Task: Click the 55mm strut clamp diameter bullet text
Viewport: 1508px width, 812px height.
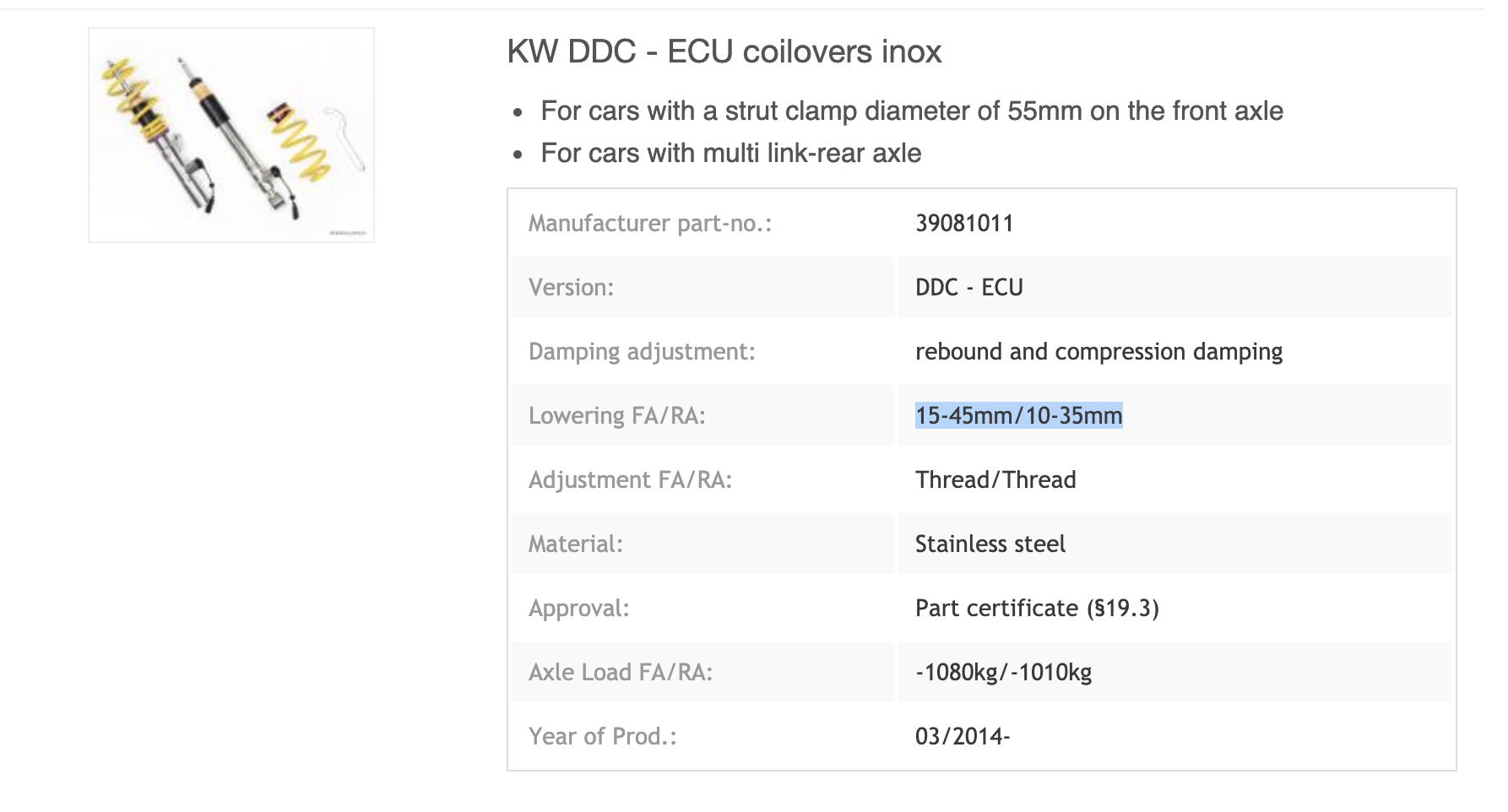Action: point(911,111)
